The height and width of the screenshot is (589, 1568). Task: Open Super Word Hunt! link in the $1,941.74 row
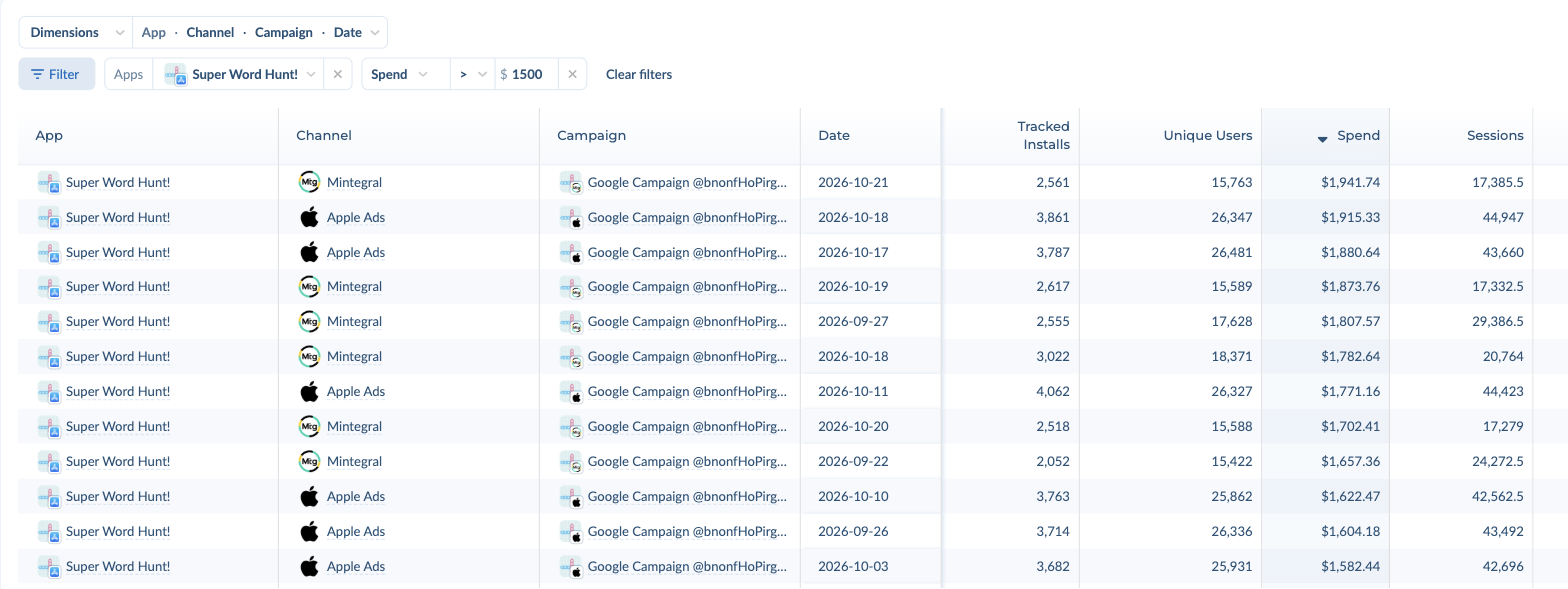pos(118,182)
